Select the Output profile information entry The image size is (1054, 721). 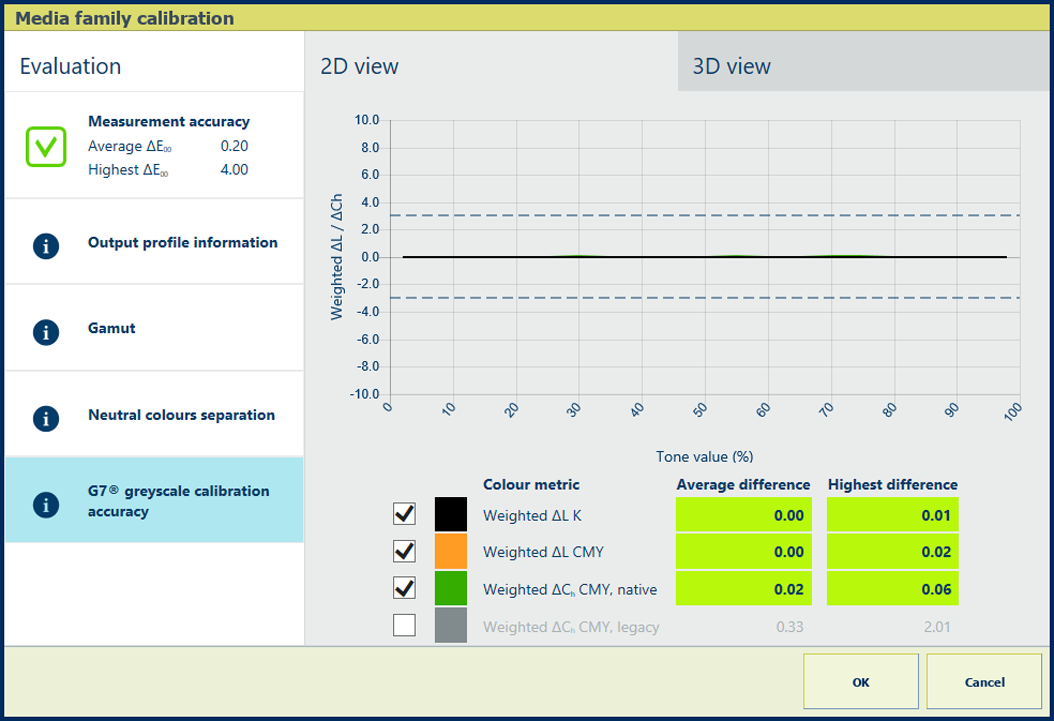tap(182, 242)
